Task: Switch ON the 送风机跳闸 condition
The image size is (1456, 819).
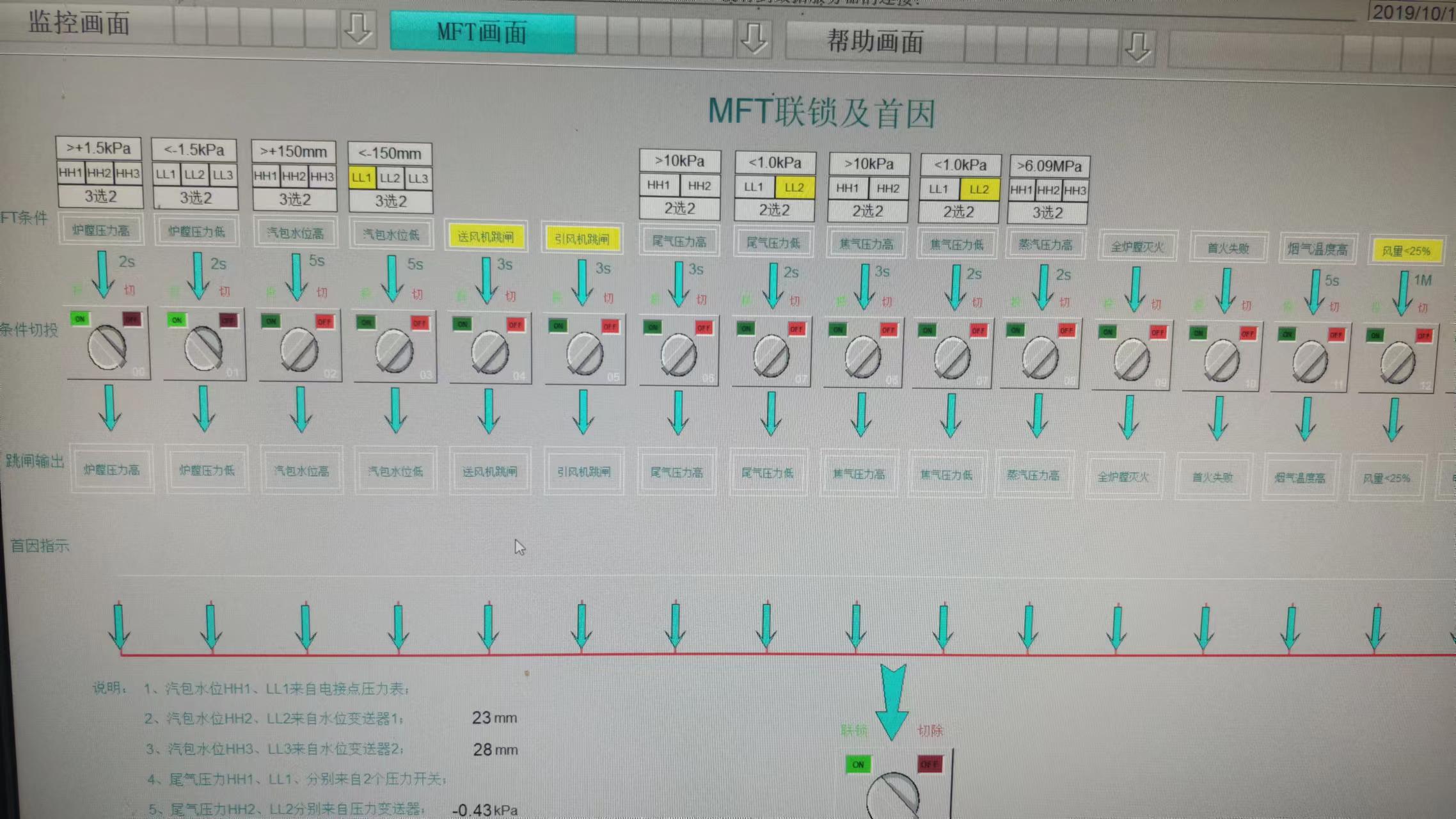Action: (462, 324)
